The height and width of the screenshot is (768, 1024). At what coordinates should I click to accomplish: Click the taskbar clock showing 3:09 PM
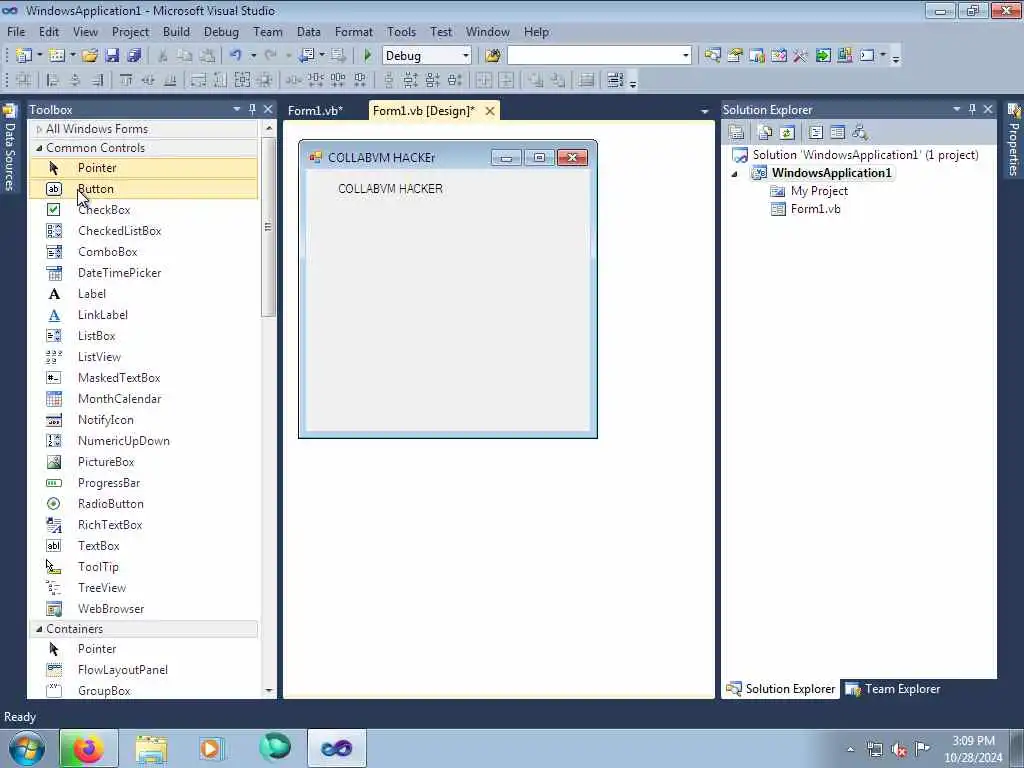point(973,749)
